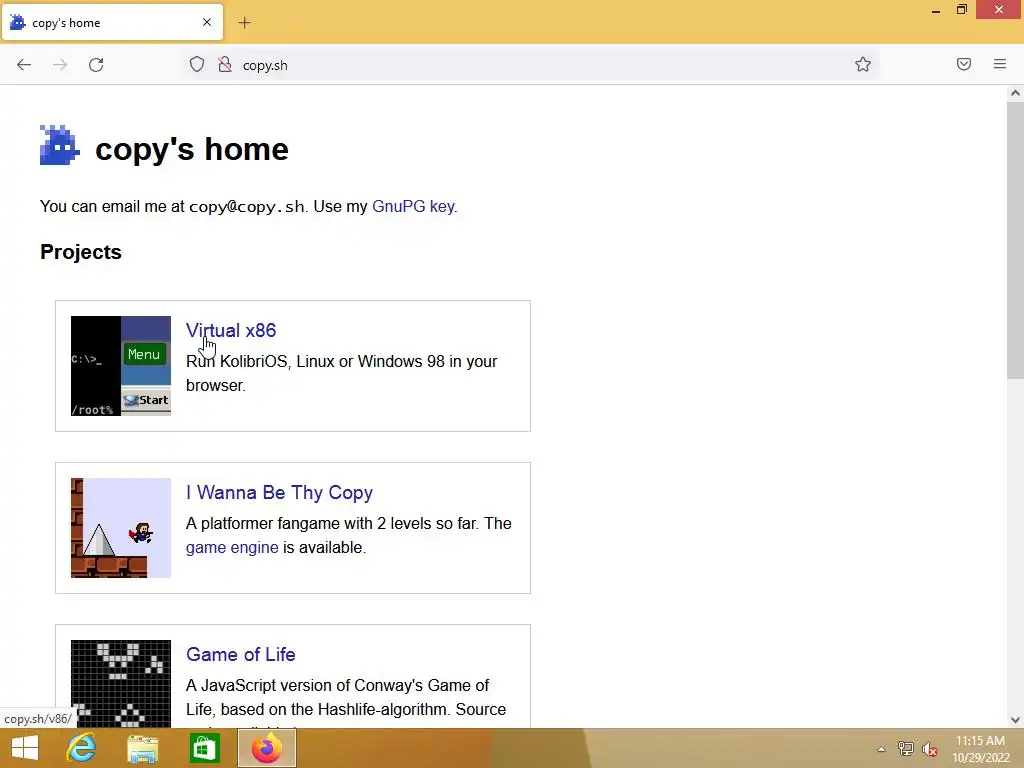Viewport: 1024px width, 768px height.
Task: Click the forward navigation arrow
Action: [x=60, y=65]
